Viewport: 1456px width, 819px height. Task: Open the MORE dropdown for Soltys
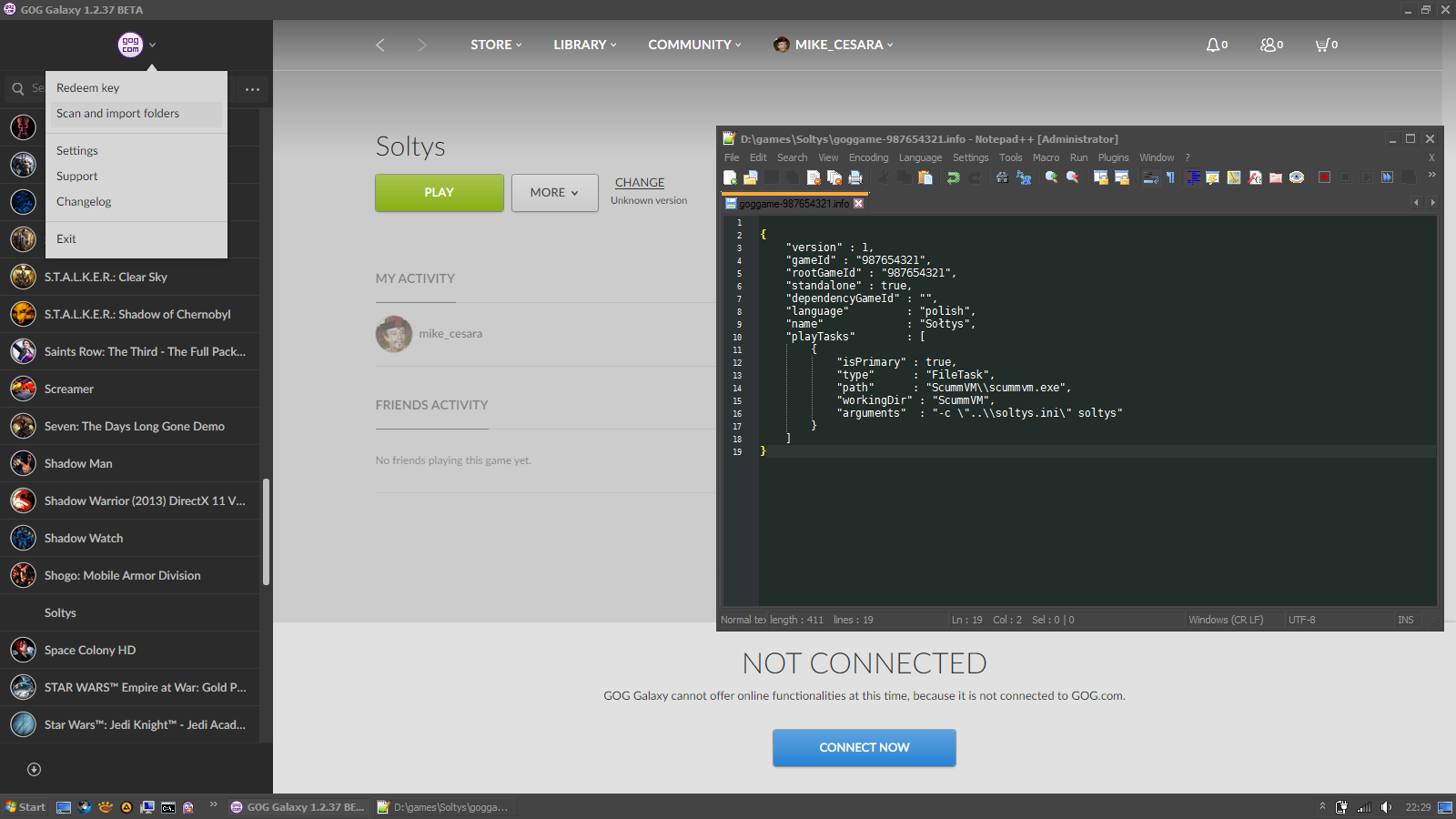[555, 193]
